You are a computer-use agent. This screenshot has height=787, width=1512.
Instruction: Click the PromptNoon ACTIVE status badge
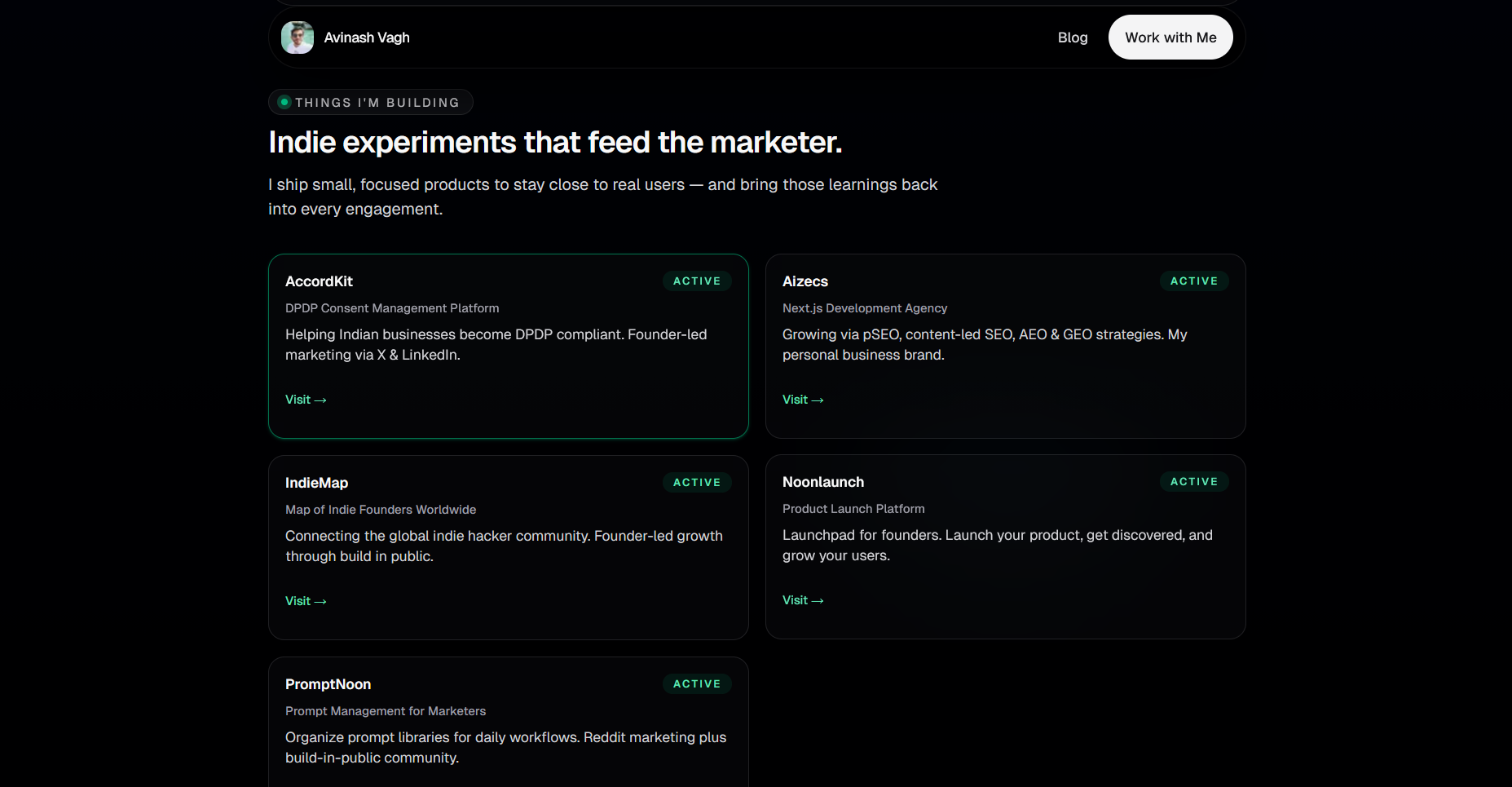tap(696, 683)
